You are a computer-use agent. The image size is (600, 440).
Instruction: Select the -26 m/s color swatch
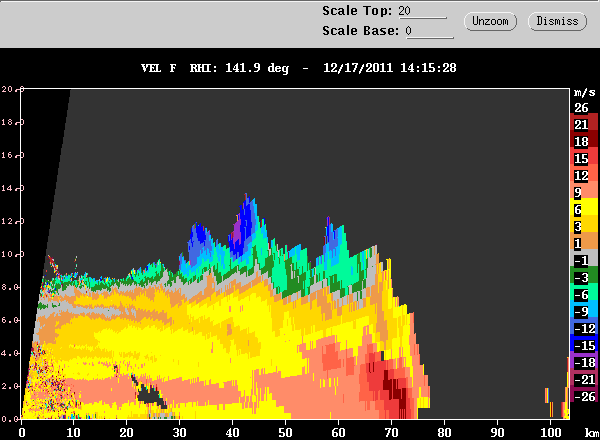584,394
